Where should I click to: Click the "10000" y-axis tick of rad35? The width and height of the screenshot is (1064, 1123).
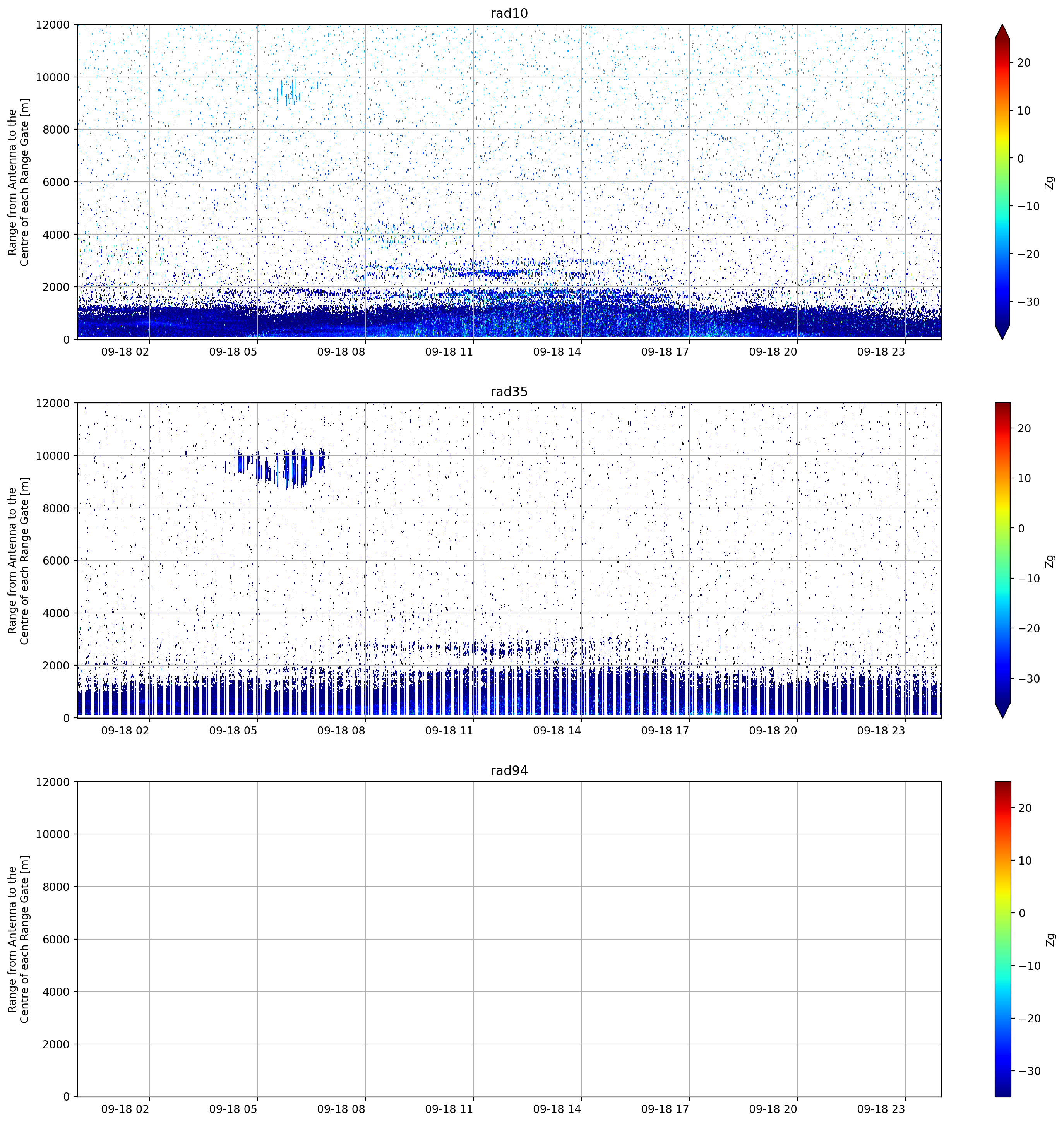pyautogui.click(x=53, y=456)
